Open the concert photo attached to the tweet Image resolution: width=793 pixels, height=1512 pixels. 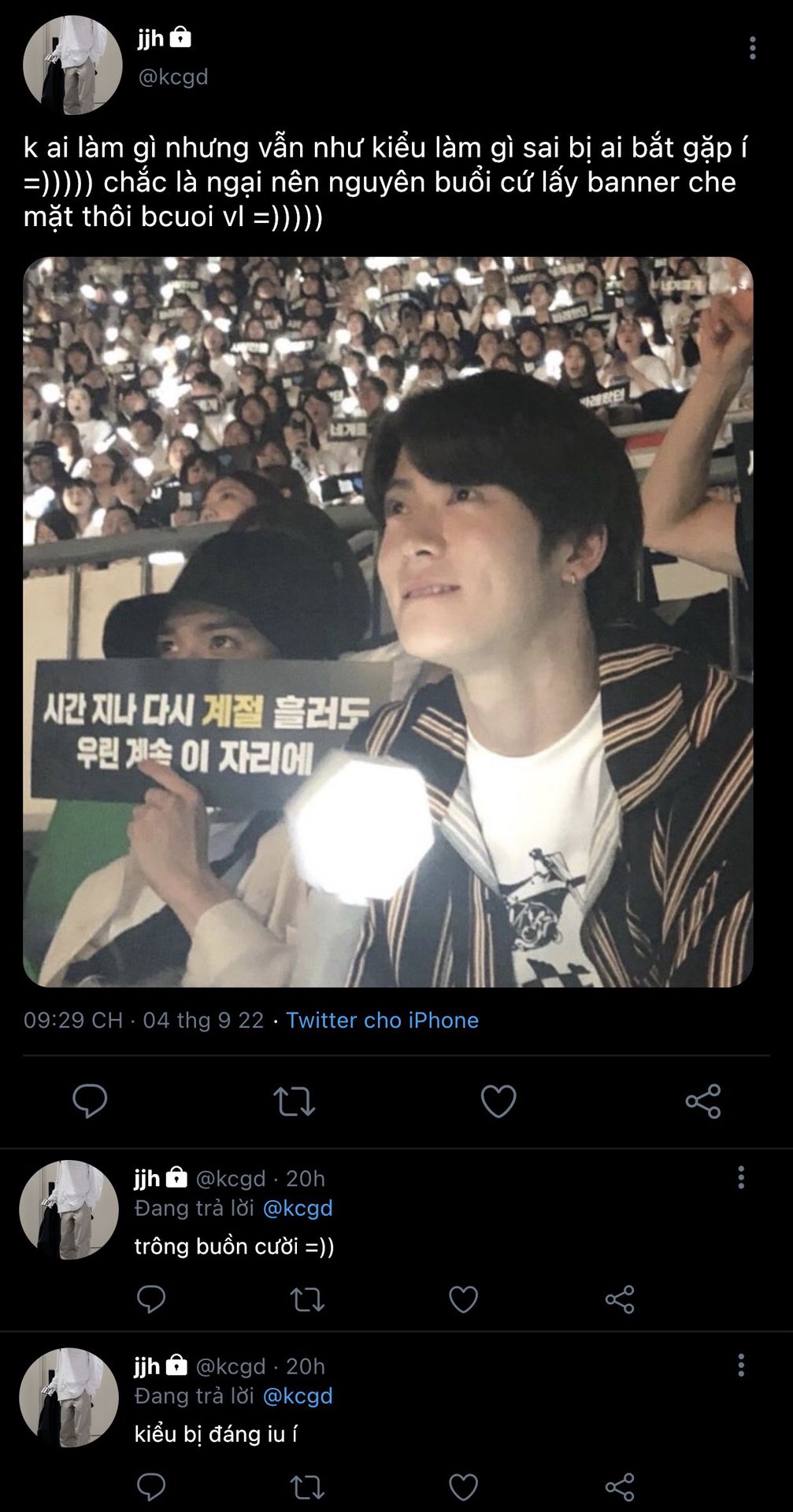[x=388, y=621]
